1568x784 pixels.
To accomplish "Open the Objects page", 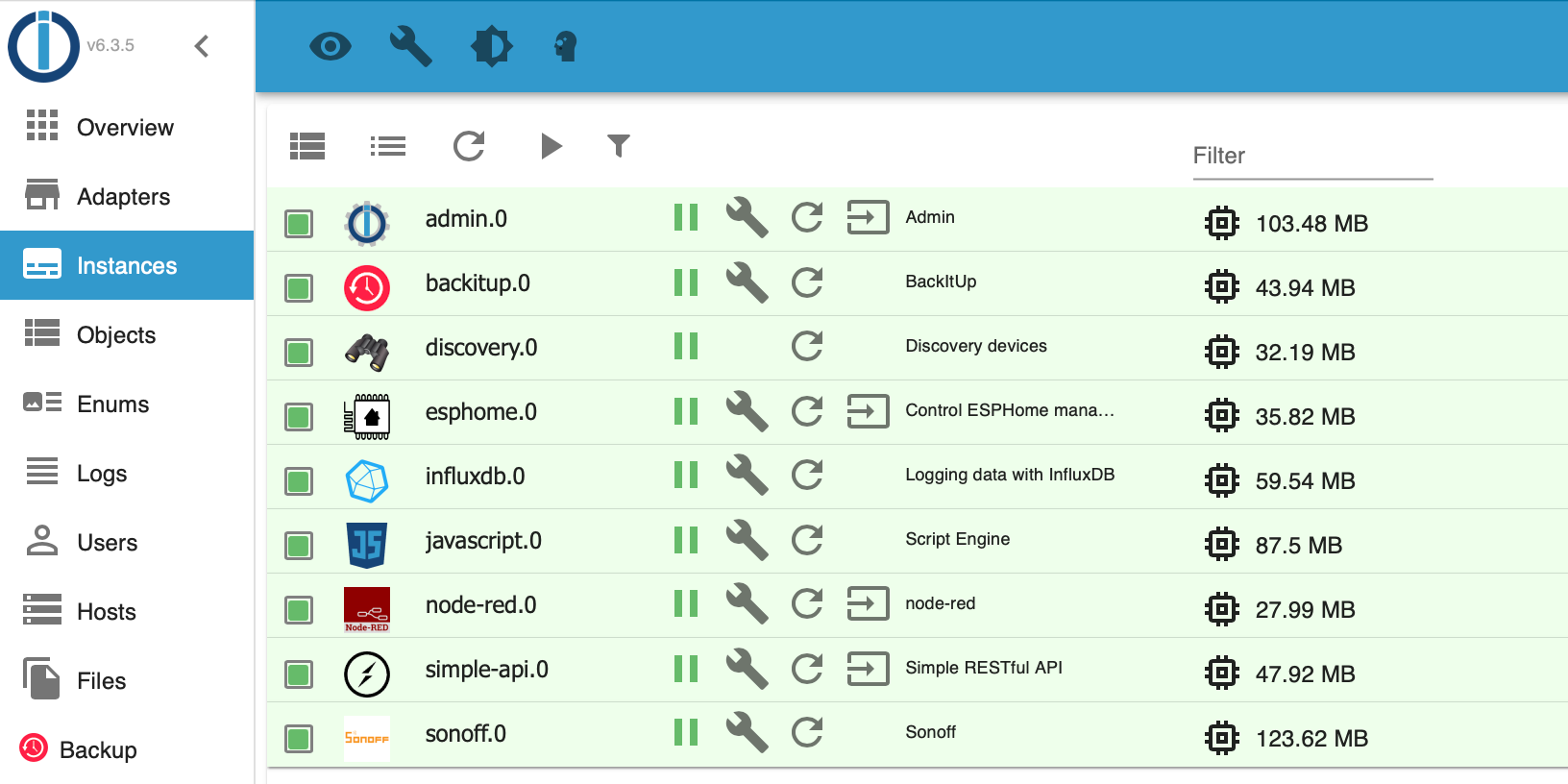I will point(127,334).
